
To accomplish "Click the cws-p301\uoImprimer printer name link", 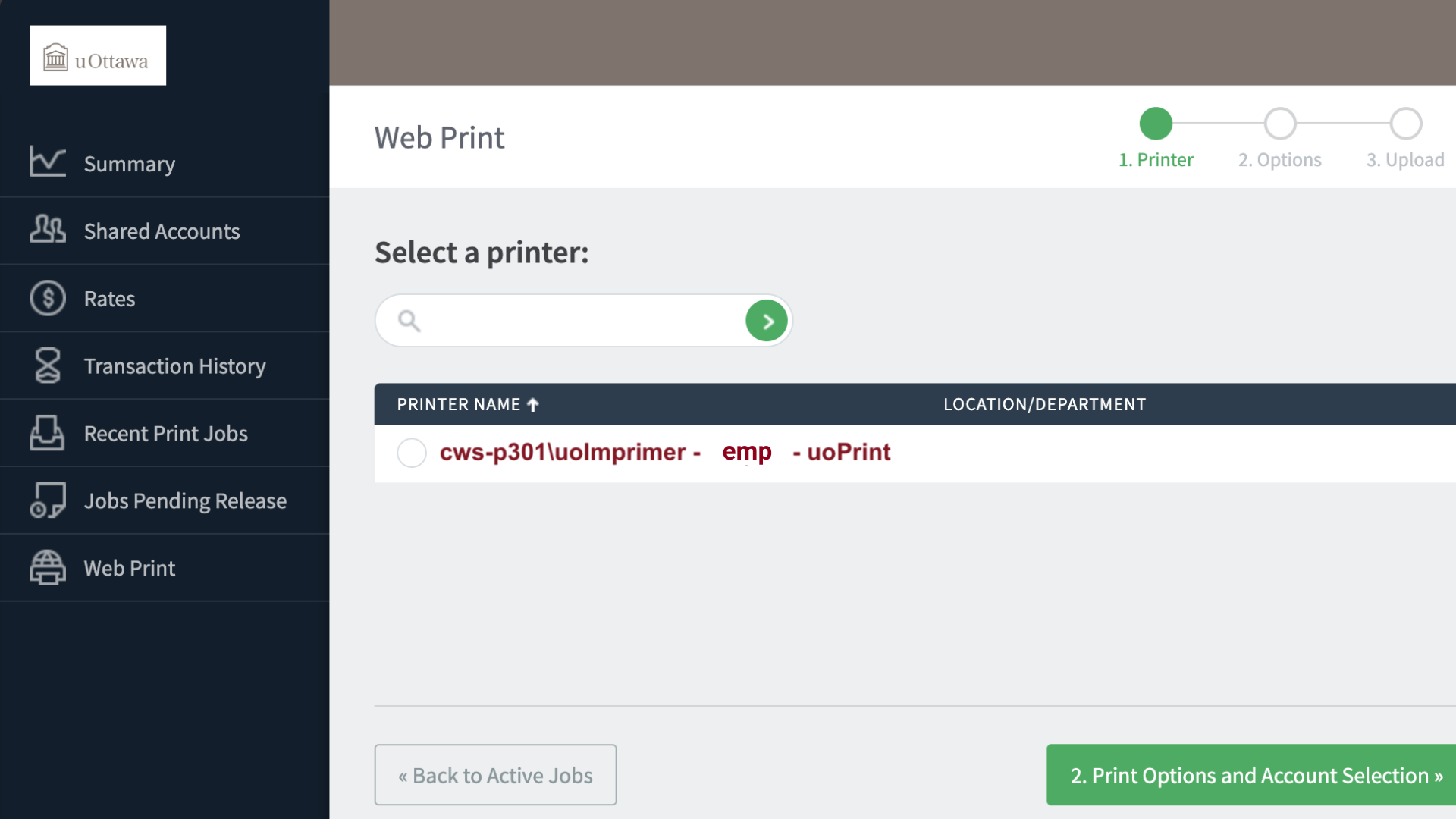I will tap(665, 452).
